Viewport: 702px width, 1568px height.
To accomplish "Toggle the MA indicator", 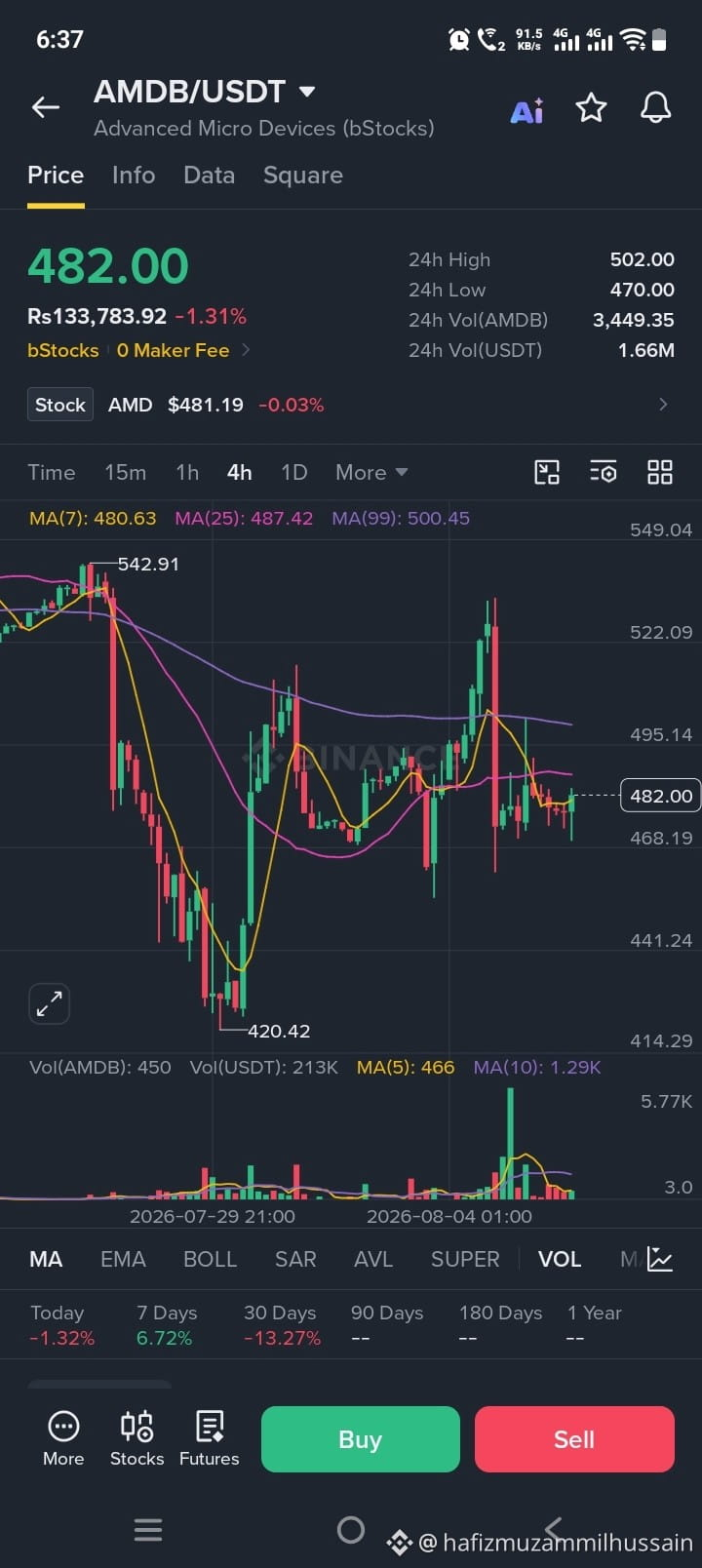I will (46, 1259).
